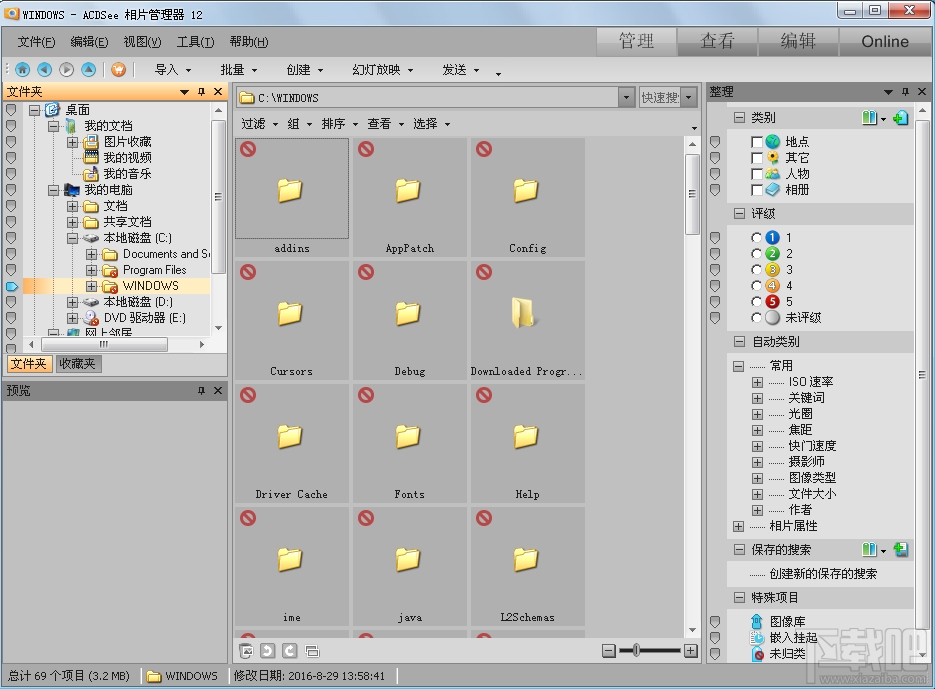Check the 地点 category checkbox
The width and height of the screenshot is (935, 689).
755,141
